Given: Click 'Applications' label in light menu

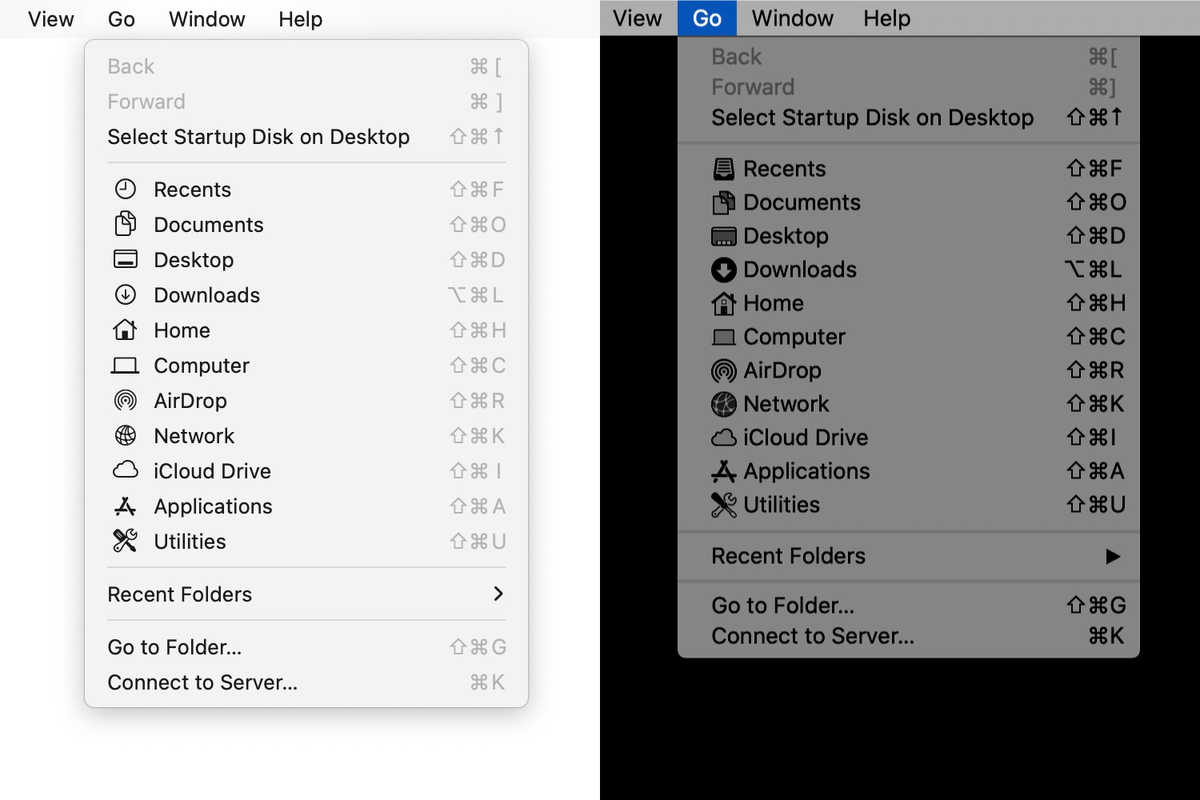Looking at the screenshot, I should (213, 506).
